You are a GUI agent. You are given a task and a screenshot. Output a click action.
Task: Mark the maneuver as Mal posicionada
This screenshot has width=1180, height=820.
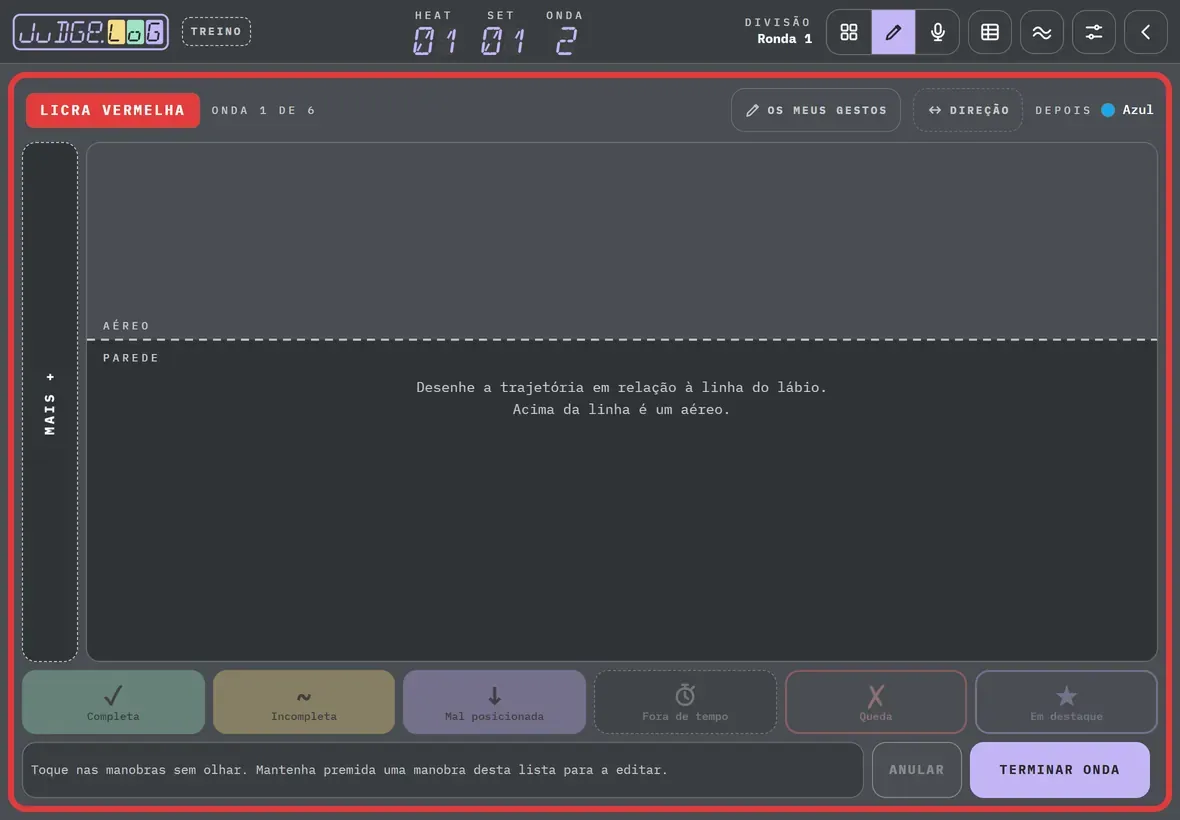pos(494,702)
